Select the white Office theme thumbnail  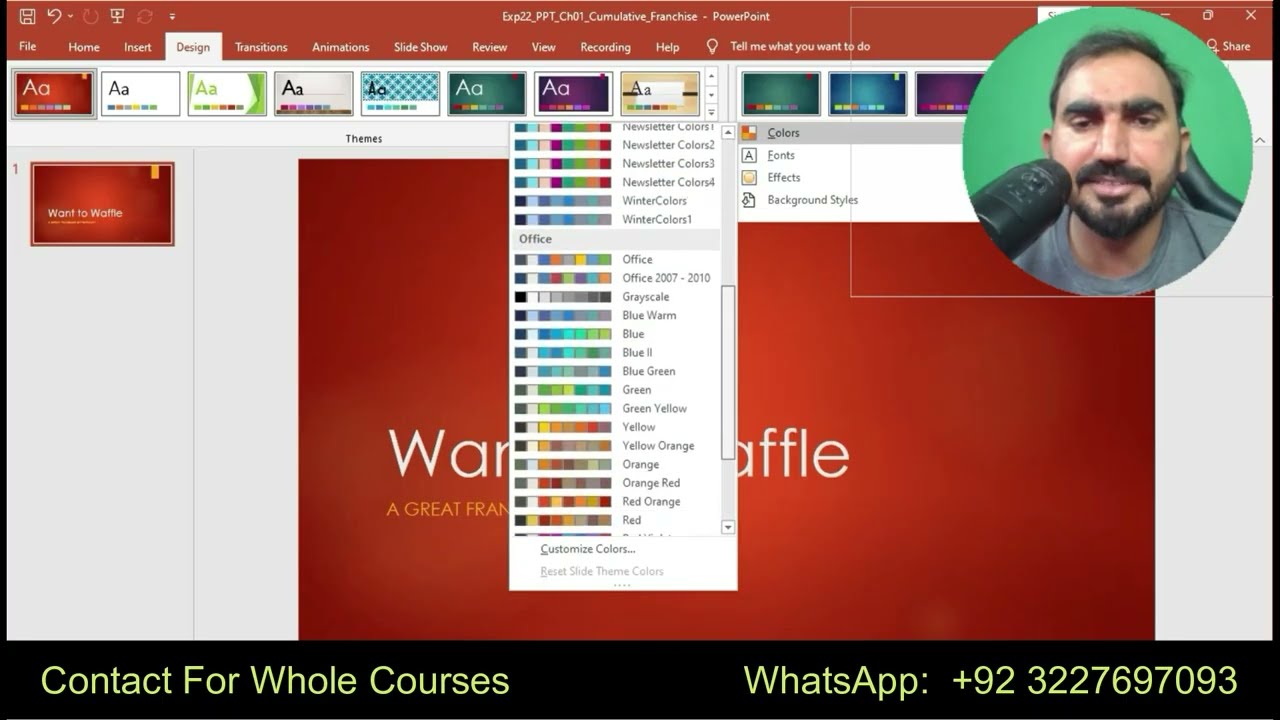pyautogui.click(x=141, y=94)
